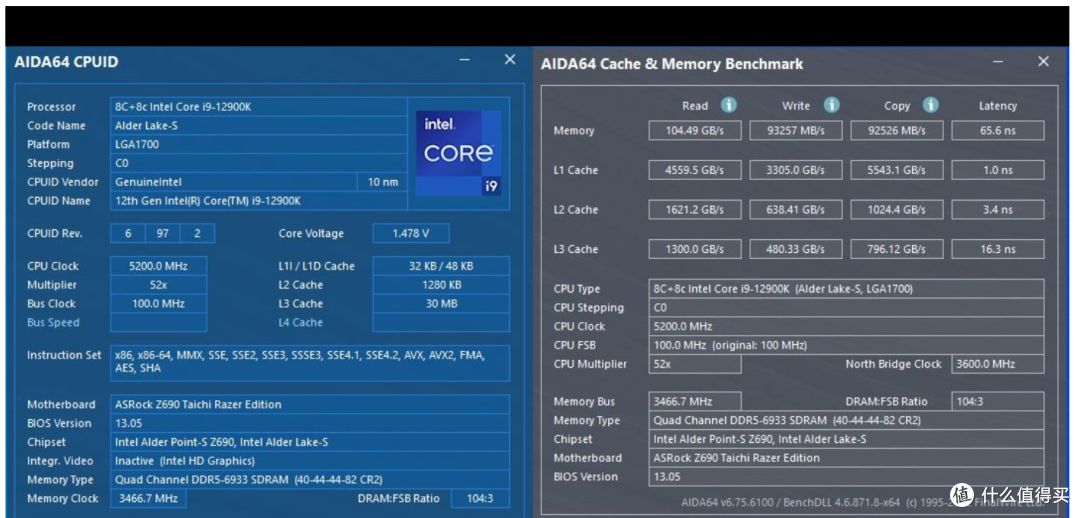Click the CPU Clock 5200.0 MHz field in Benchmark window
The width and height of the screenshot is (1080, 518).
847,326
